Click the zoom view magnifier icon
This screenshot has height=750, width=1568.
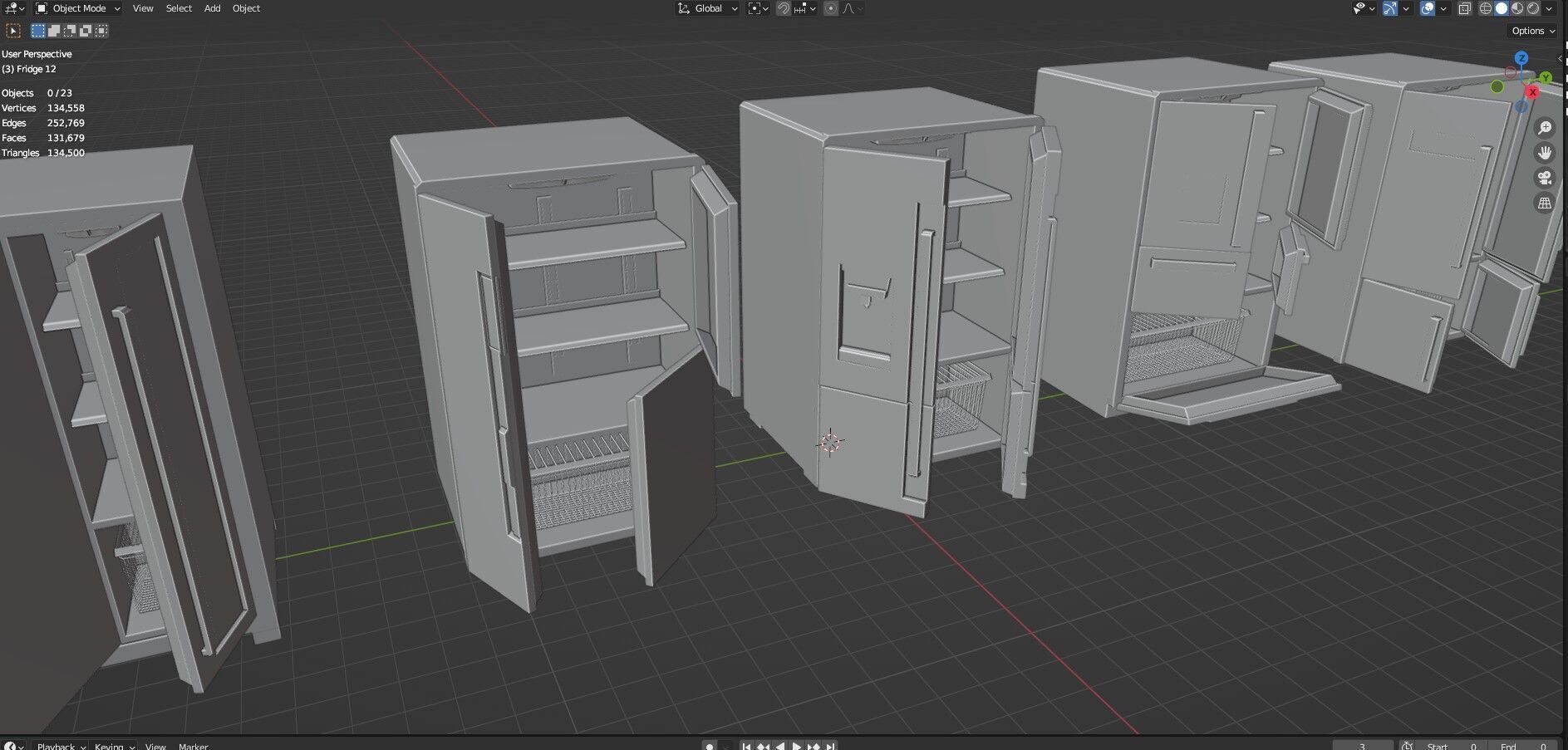[x=1545, y=128]
